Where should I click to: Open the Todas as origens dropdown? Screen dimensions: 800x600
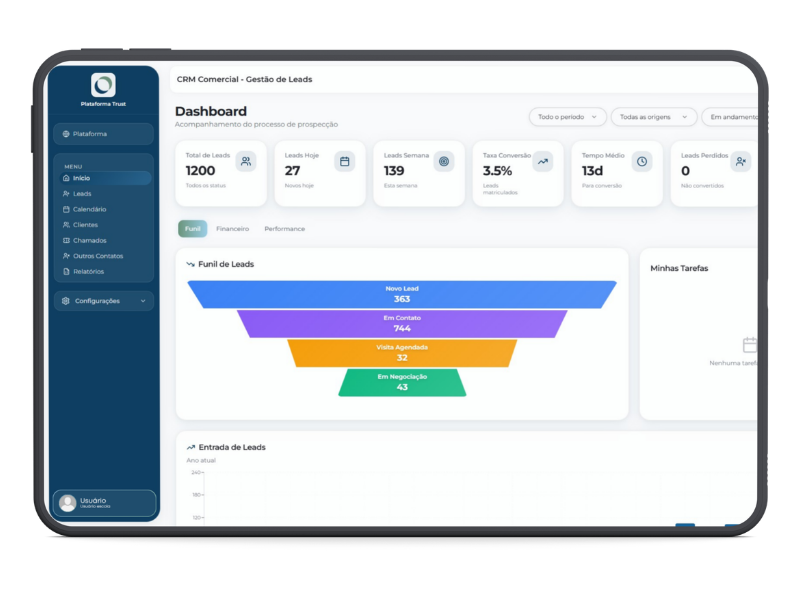click(x=654, y=117)
